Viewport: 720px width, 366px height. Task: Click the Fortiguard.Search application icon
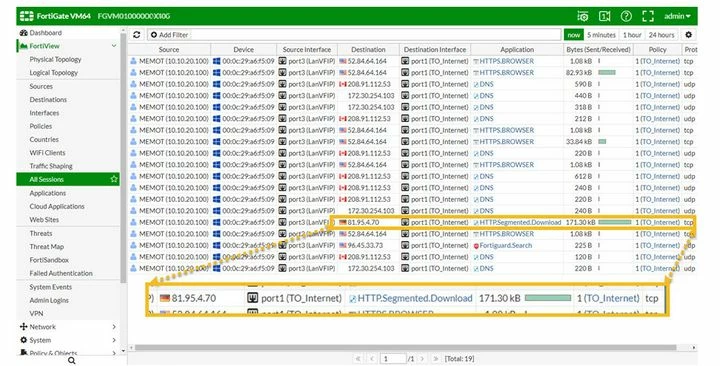point(476,246)
